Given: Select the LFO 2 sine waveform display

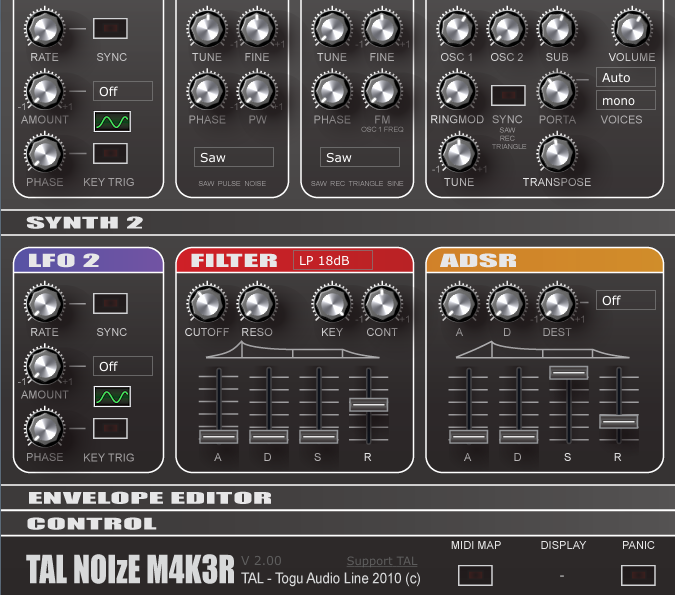Looking at the screenshot, I should (112, 397).
